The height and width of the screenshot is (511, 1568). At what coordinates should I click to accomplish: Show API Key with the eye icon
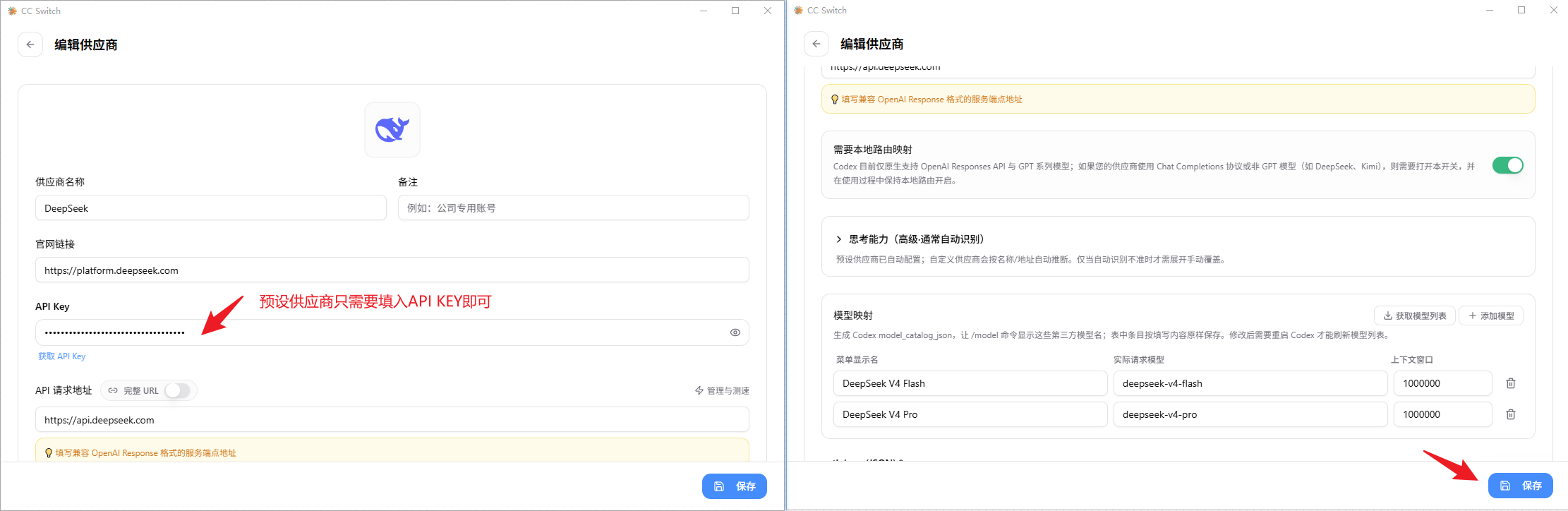tap(735, 332)
